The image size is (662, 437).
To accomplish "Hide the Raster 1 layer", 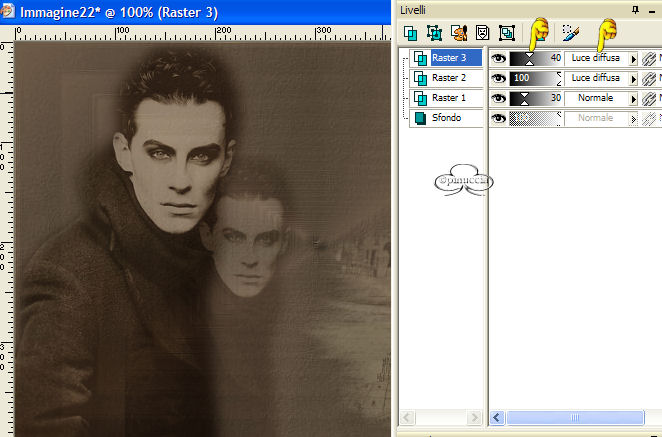I will [x=498, y=98].
